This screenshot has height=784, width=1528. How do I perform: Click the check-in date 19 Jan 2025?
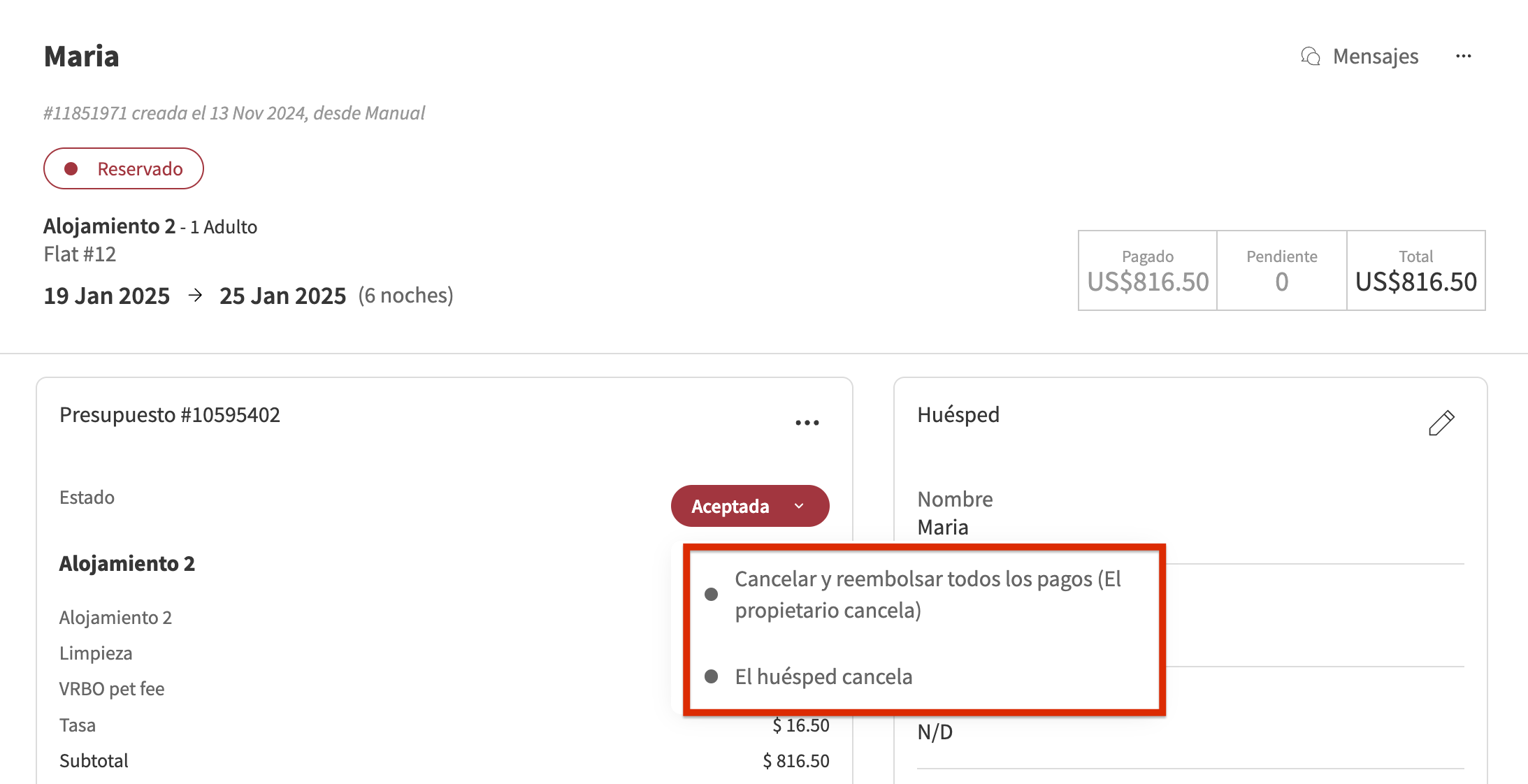tap(106, 295)
